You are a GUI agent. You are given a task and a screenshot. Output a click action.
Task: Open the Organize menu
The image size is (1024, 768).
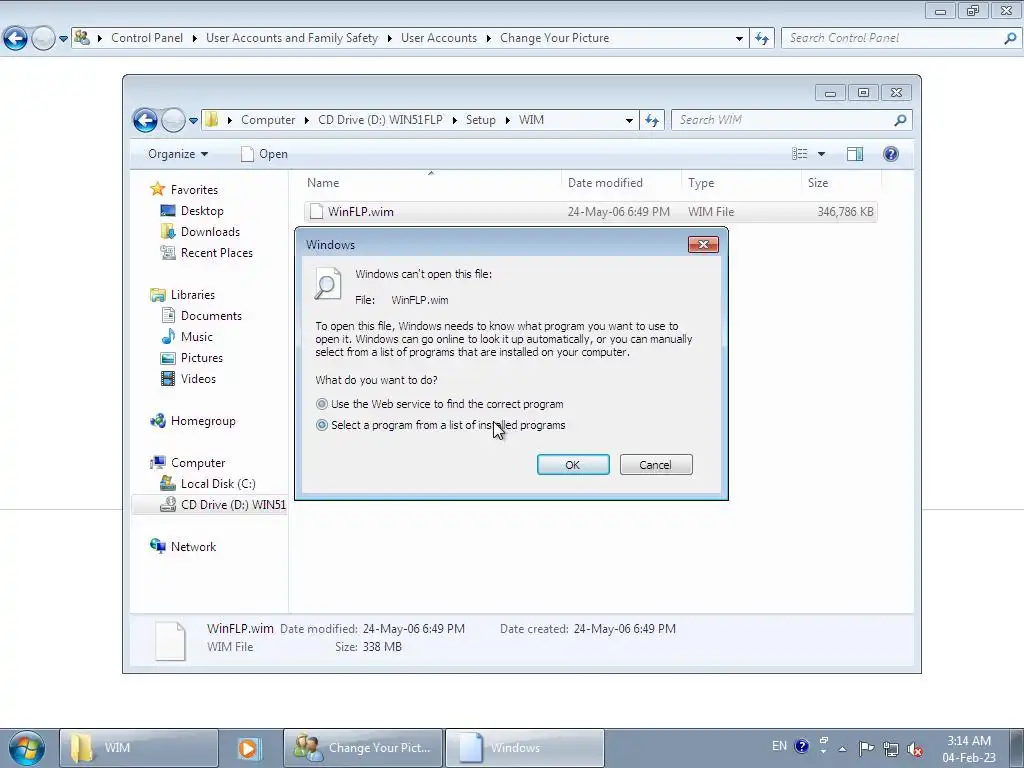178,154
